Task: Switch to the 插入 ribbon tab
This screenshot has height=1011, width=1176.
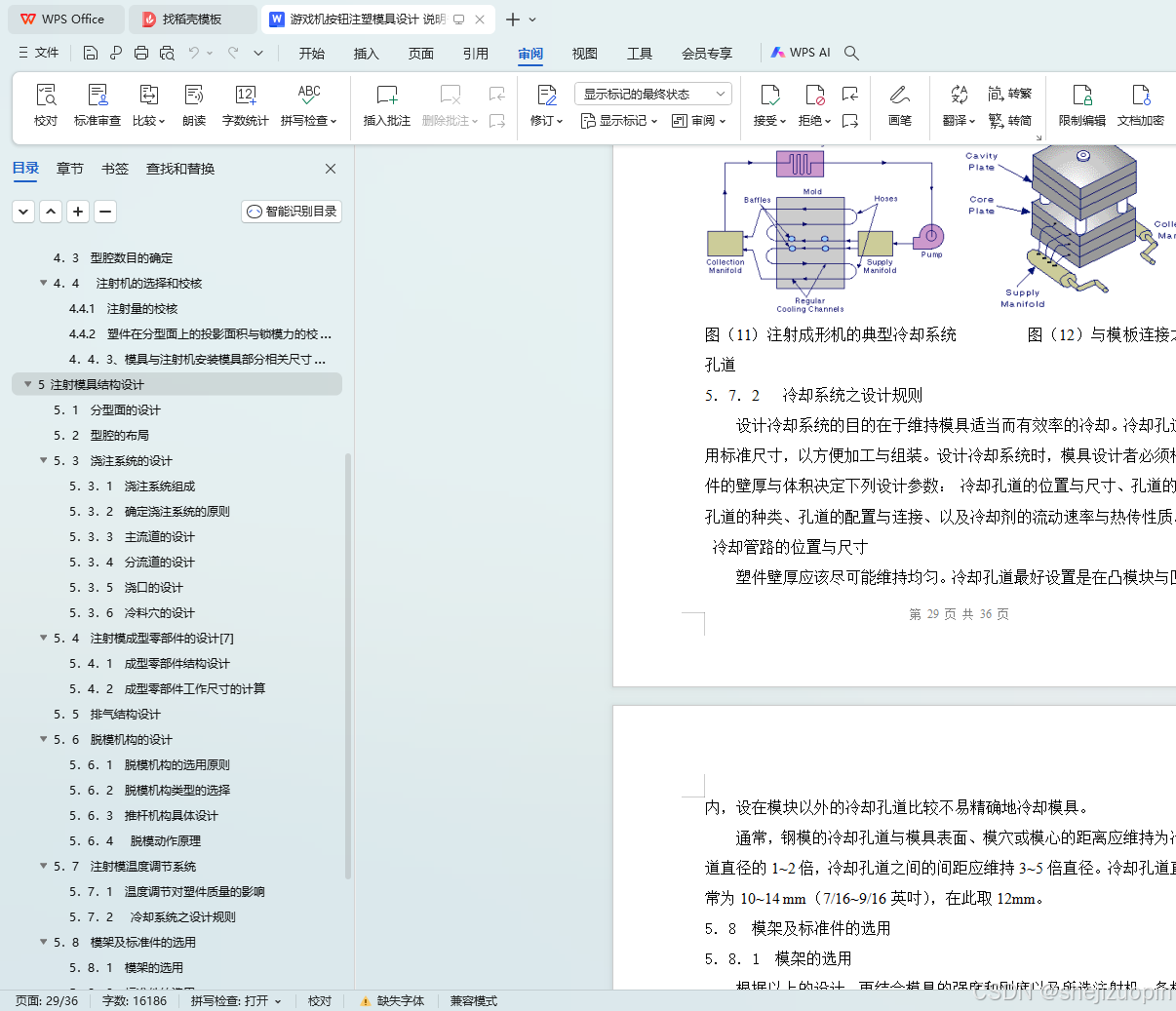Action: tap(367, 54)
